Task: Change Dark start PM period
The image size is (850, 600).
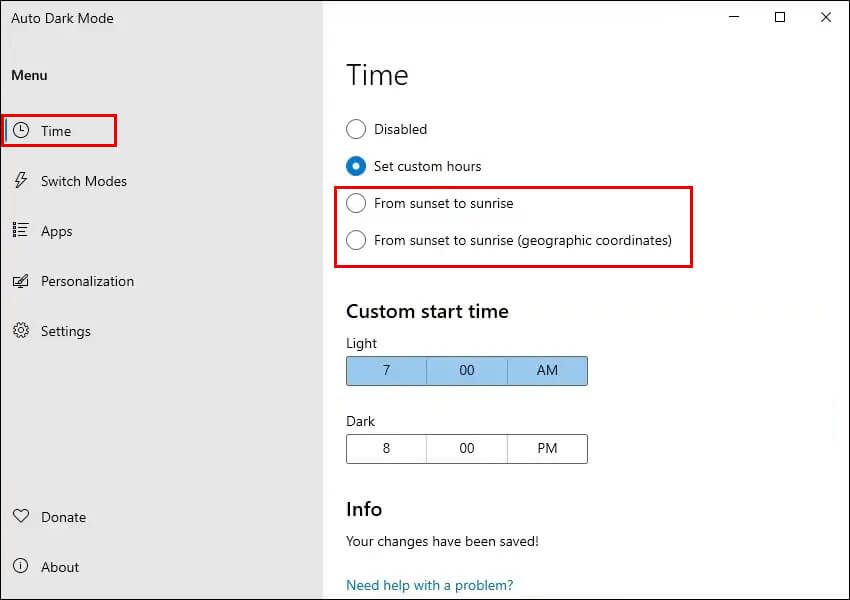Action: (548, 449)
